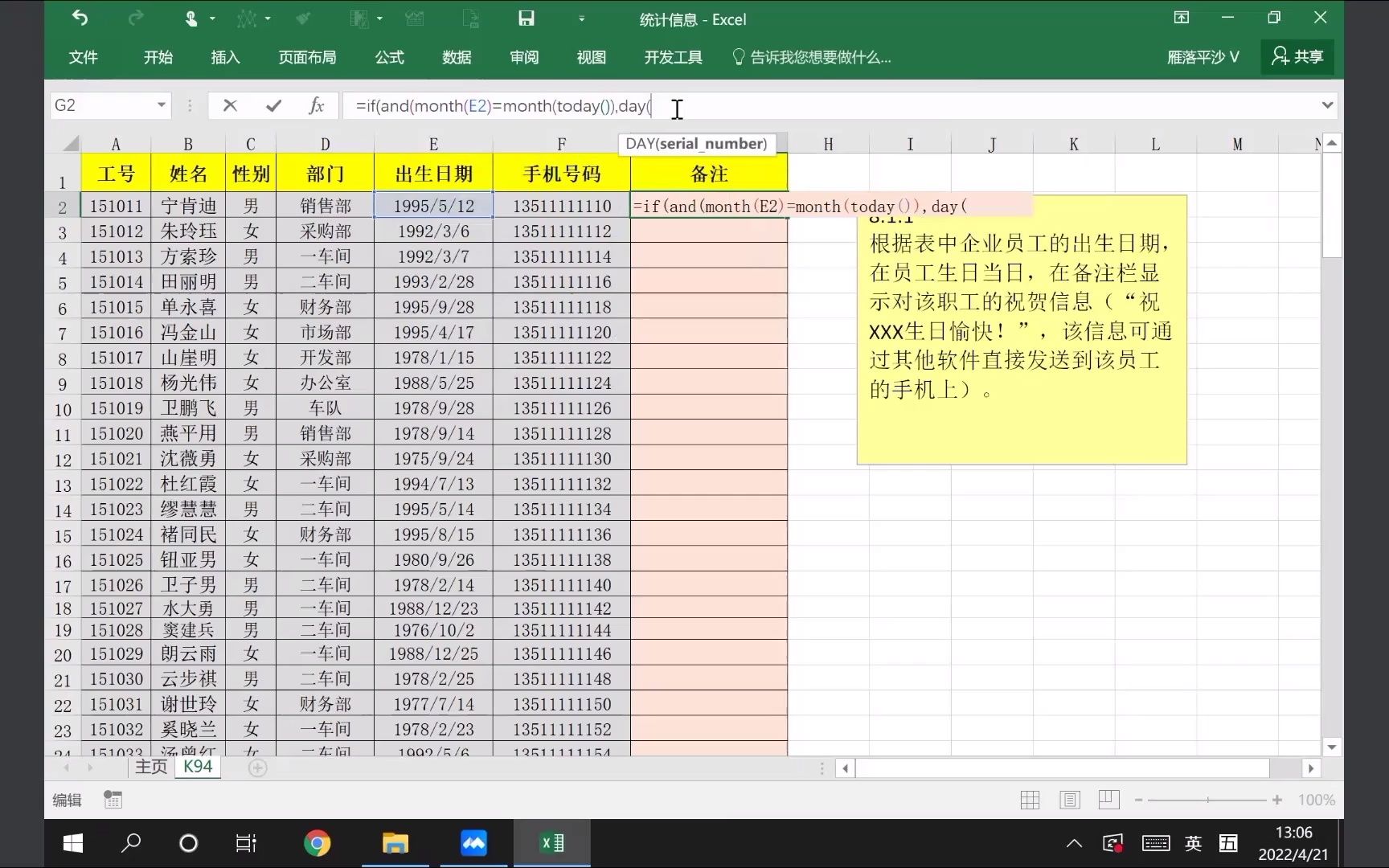This screenshot has width=1389, height=868.
Task: Click the account name 雁落平沙 V
Action: point(1203,57)
